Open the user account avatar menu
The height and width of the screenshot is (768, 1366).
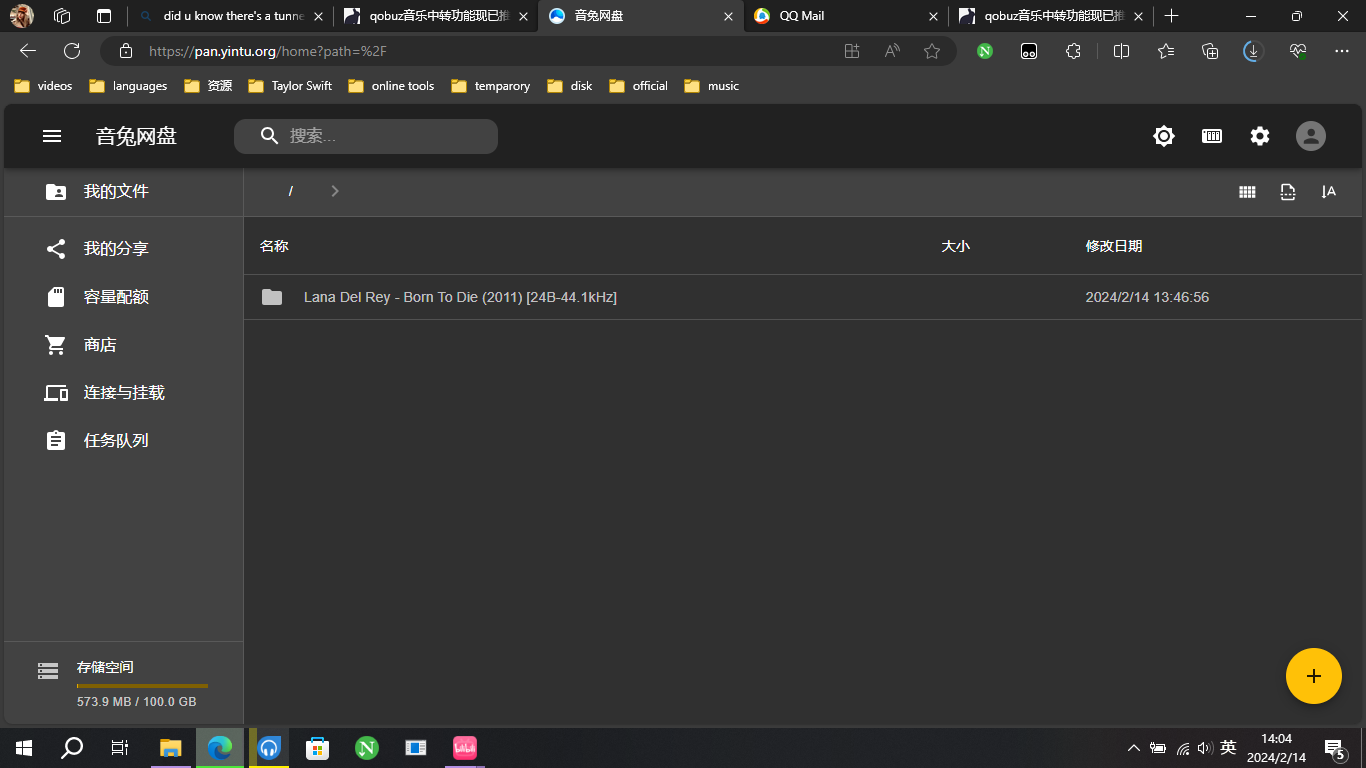(1311, 136)
